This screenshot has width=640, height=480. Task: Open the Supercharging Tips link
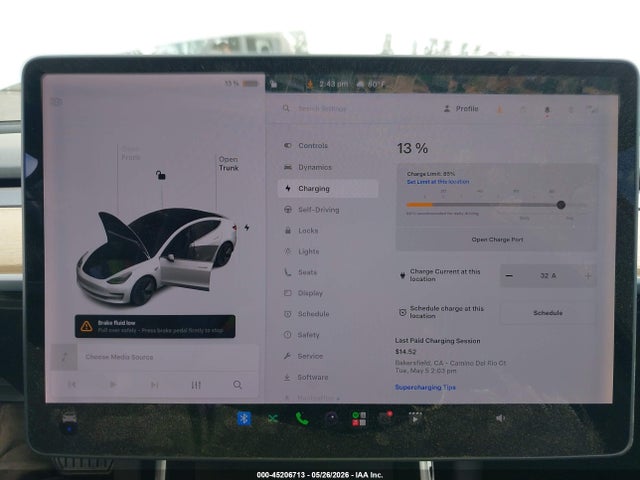(x=425, y=387)
